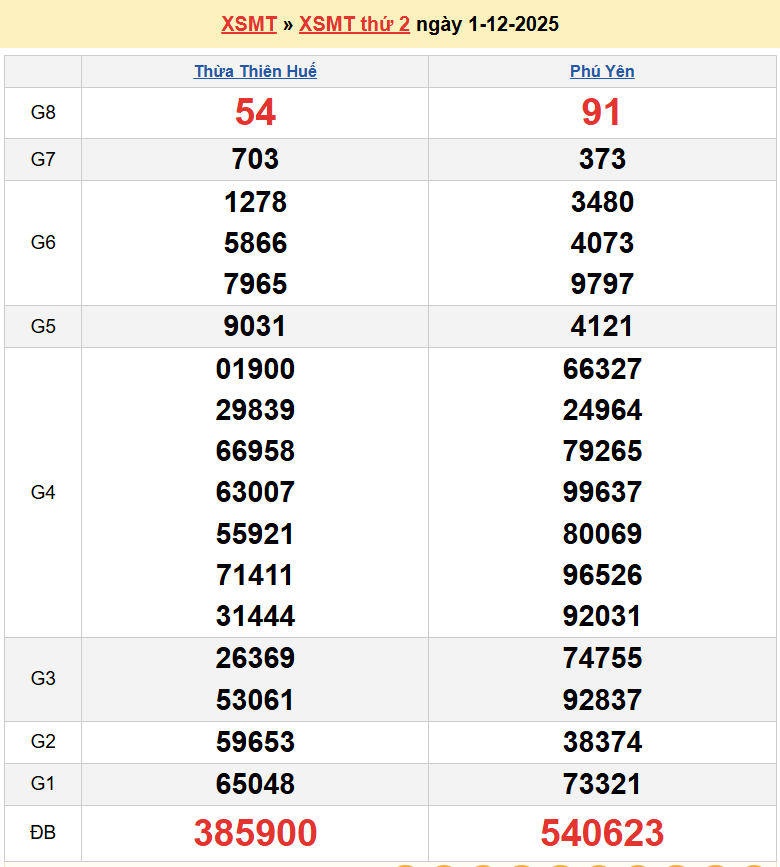Image resolution: width=780 pixels, height=867 pixels.
Task: Click the XSMT breadcrumb link
Action: click(x=248, y=24)
